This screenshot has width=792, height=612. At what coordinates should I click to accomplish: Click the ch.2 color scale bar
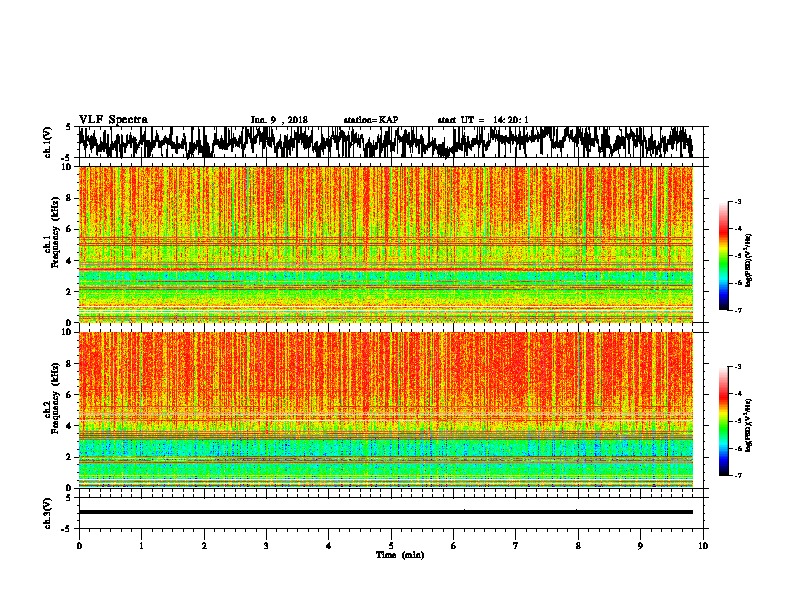point(724,421)
